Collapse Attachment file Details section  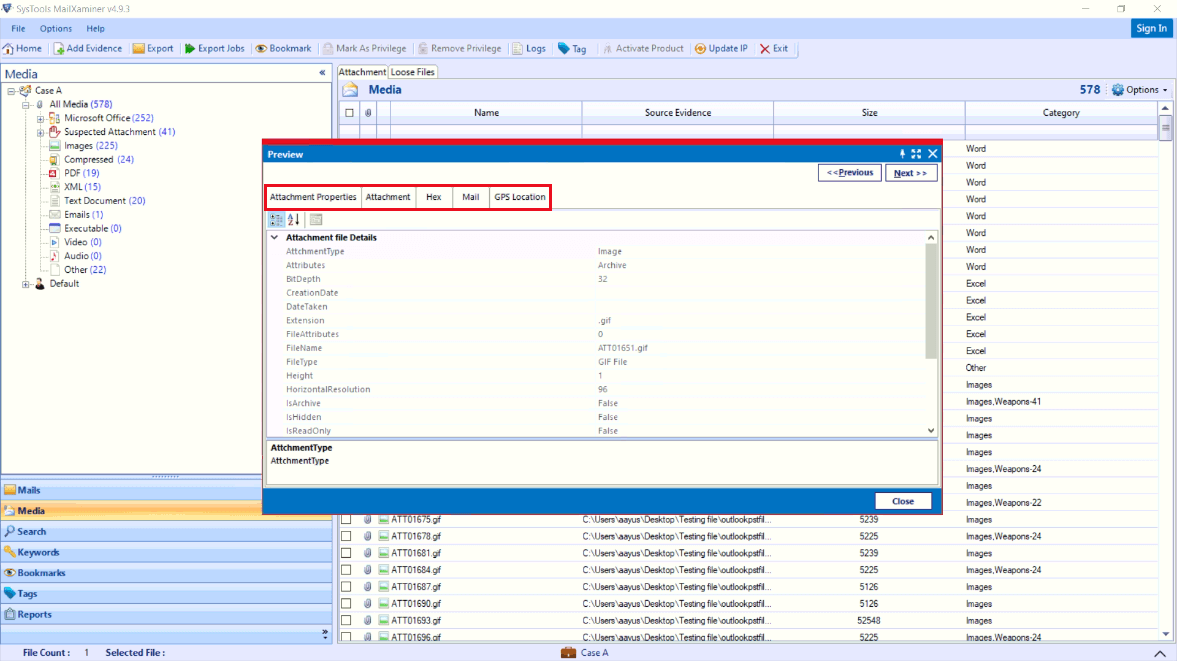point(275,238)
